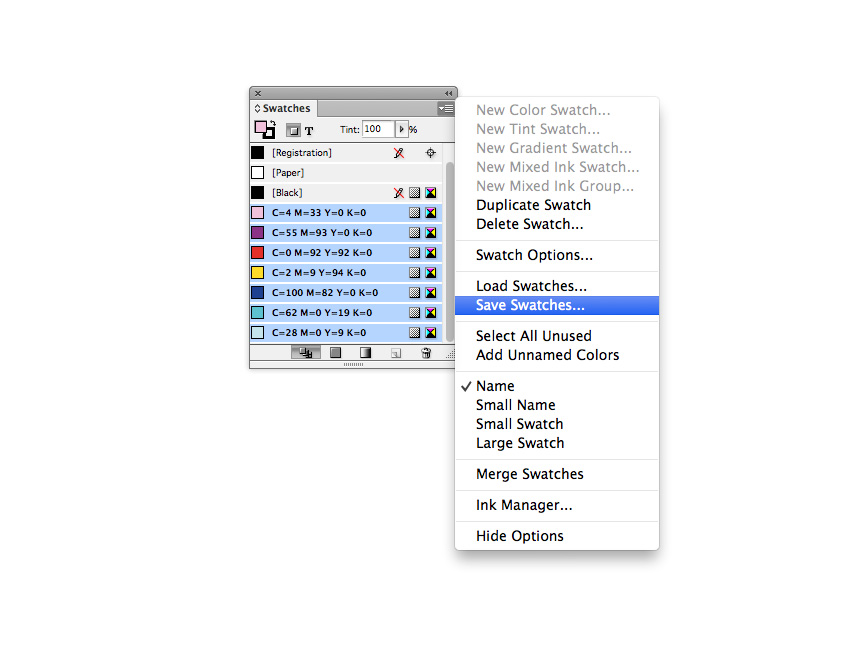
Task: Click the CMYK icon on C=55 M=93 row
Action: coord(431,233)
